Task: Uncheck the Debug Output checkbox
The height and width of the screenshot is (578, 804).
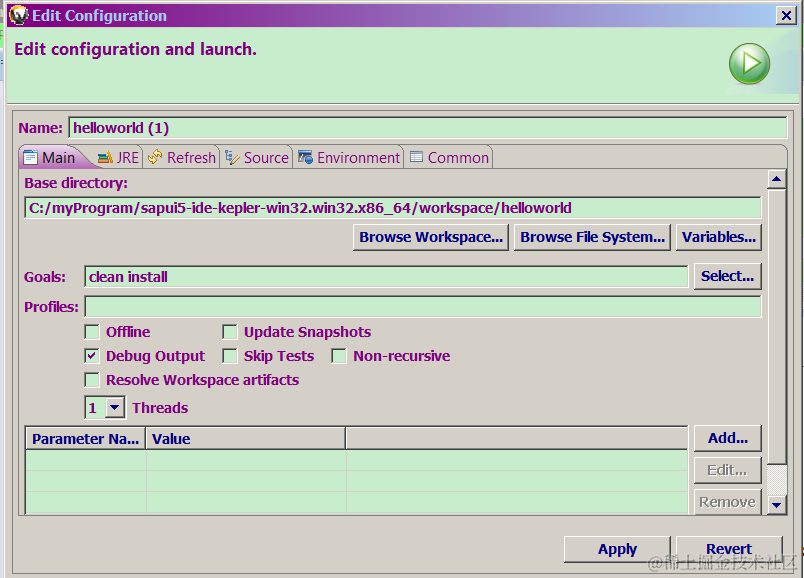Action: pos(92,356)
